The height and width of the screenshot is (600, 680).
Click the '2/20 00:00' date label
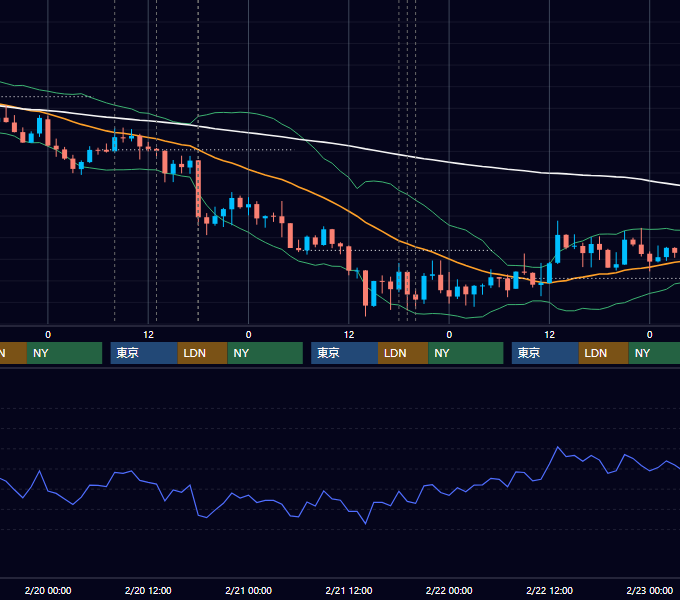coord(48,590)
